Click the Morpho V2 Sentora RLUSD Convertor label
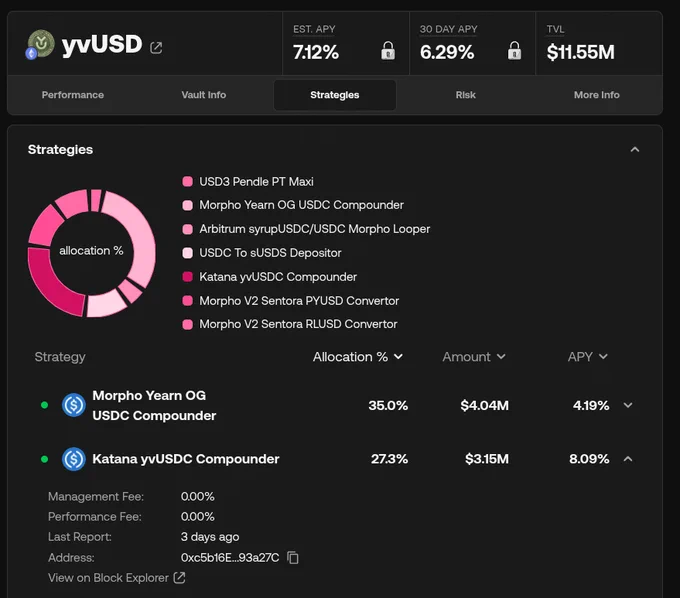The image size is (680, 598). [x=298, y=324]
